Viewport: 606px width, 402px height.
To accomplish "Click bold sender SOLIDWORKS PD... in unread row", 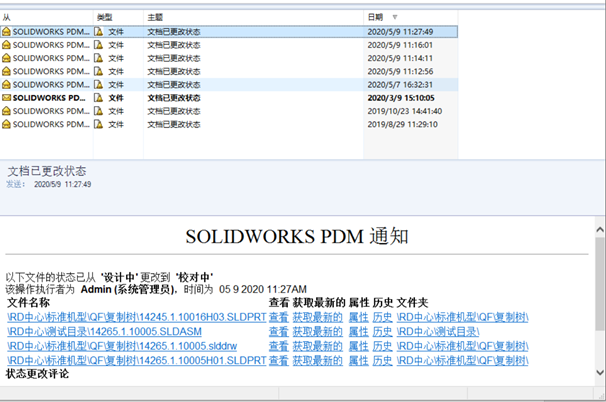I will point(49,98).
